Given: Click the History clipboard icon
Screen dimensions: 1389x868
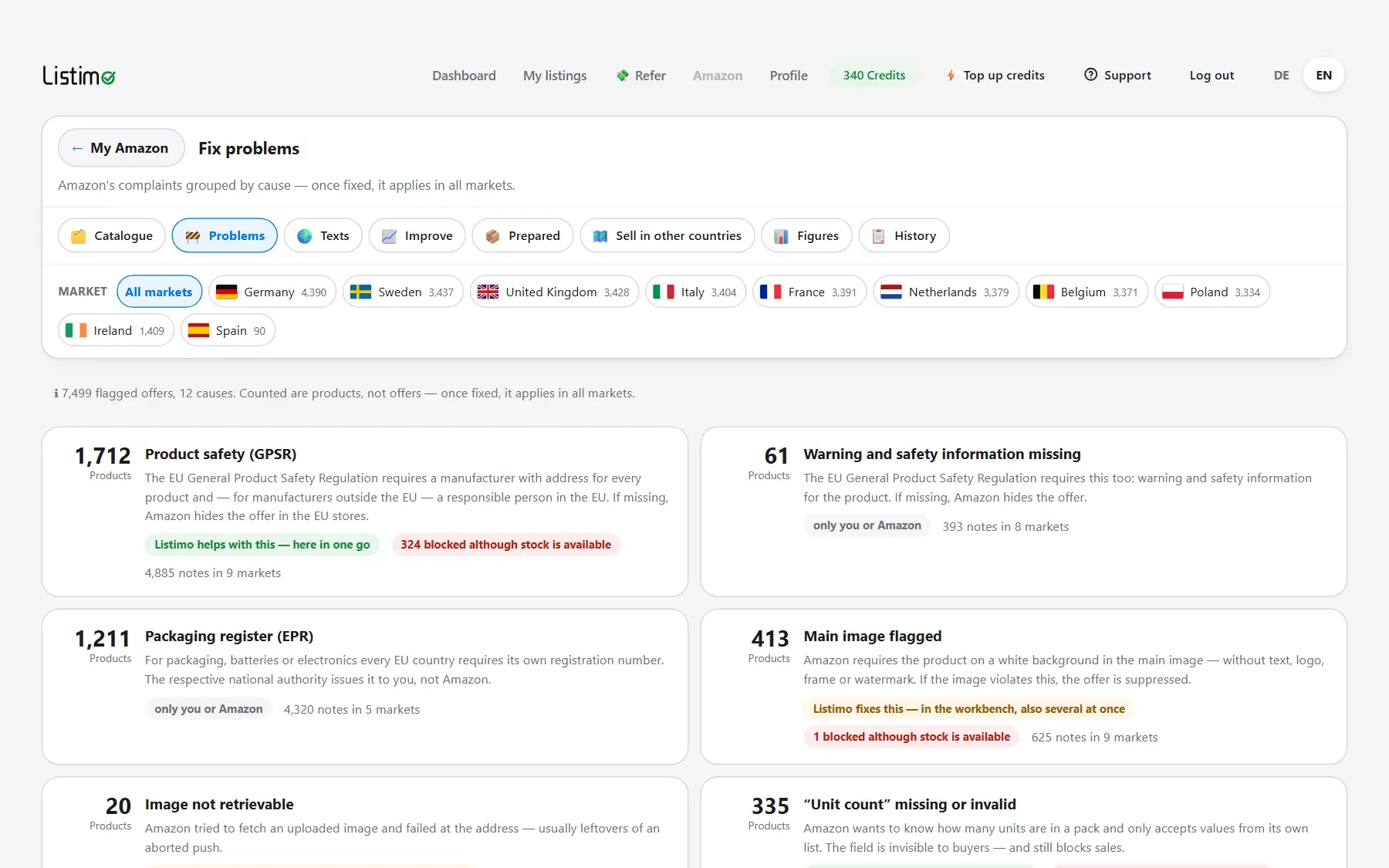Looking at the screenshot, I should pos(878,236).
